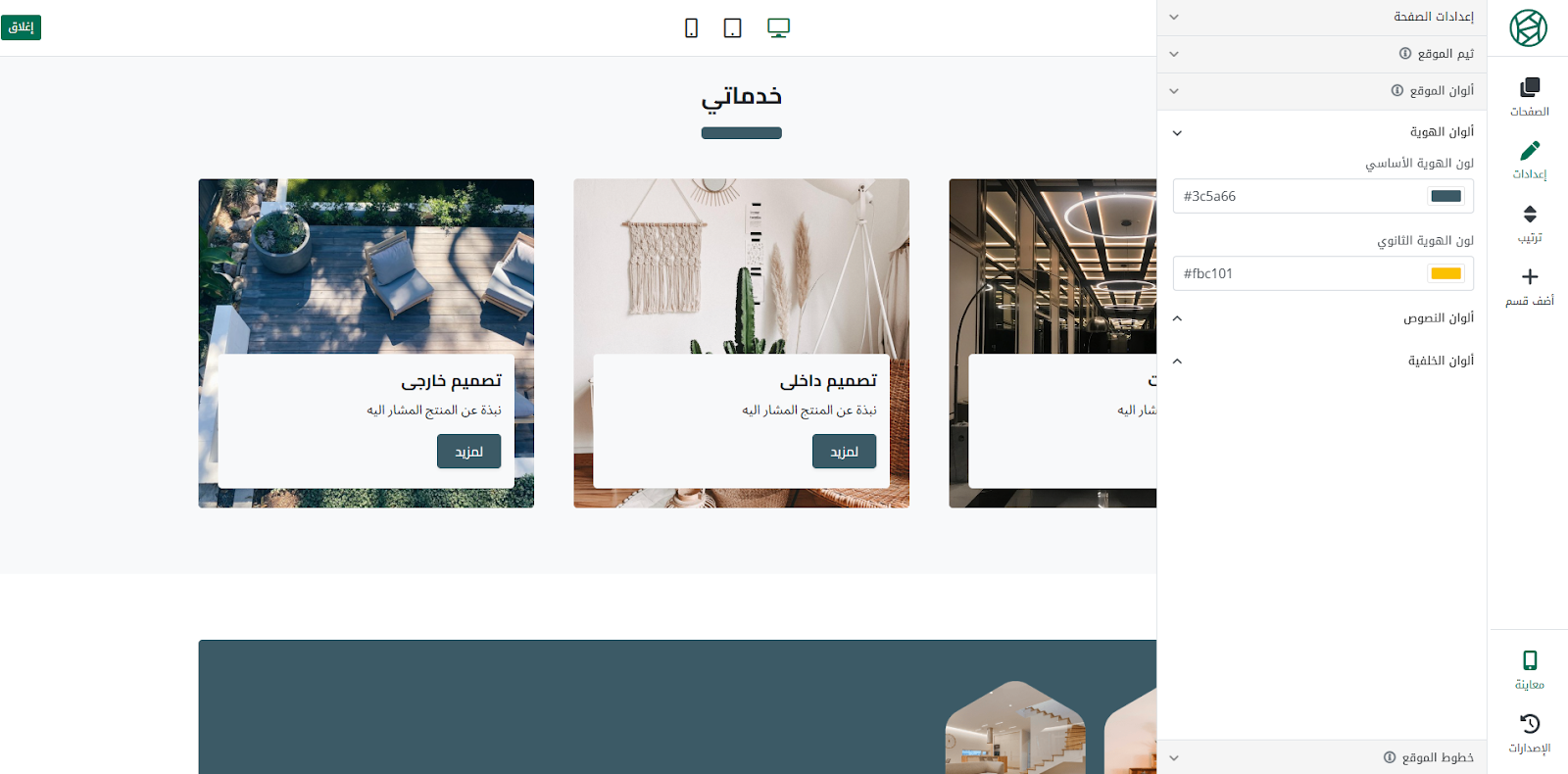Open the ترتيب reorder icon
Viewport: 1568px width, 774px height.
click(1529, 215)
